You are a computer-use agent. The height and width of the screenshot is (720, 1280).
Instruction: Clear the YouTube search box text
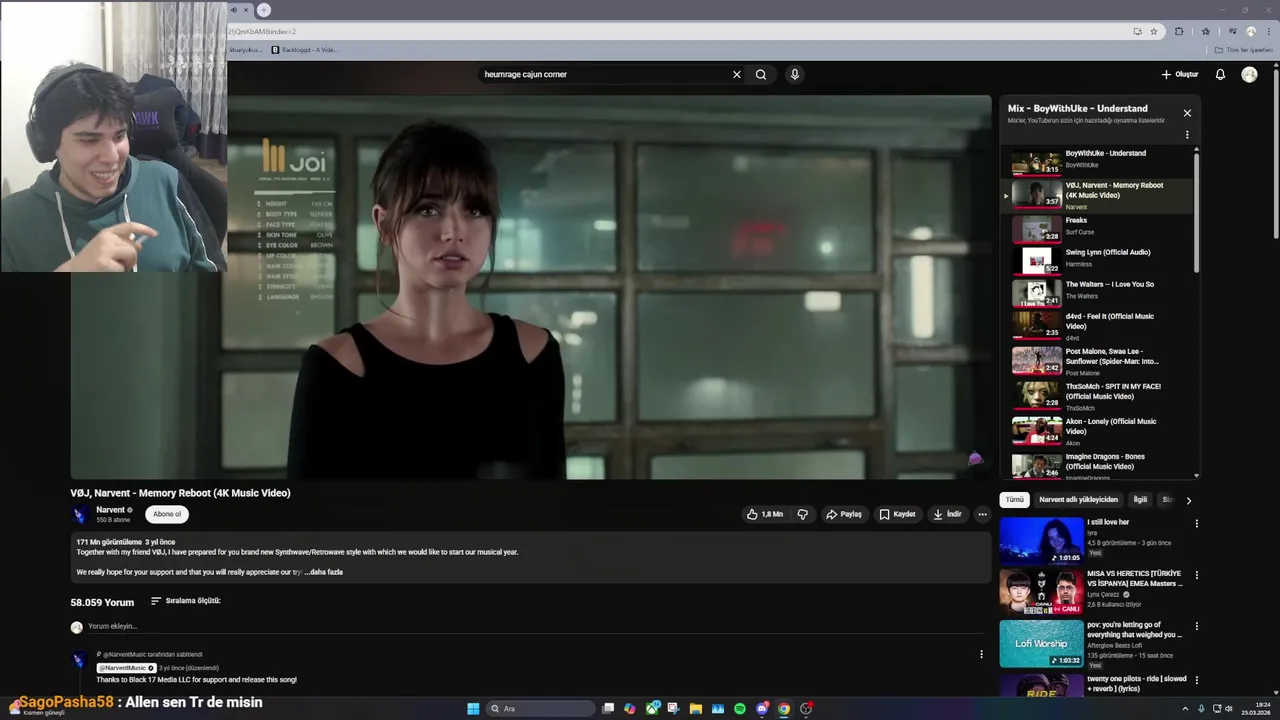737,74
